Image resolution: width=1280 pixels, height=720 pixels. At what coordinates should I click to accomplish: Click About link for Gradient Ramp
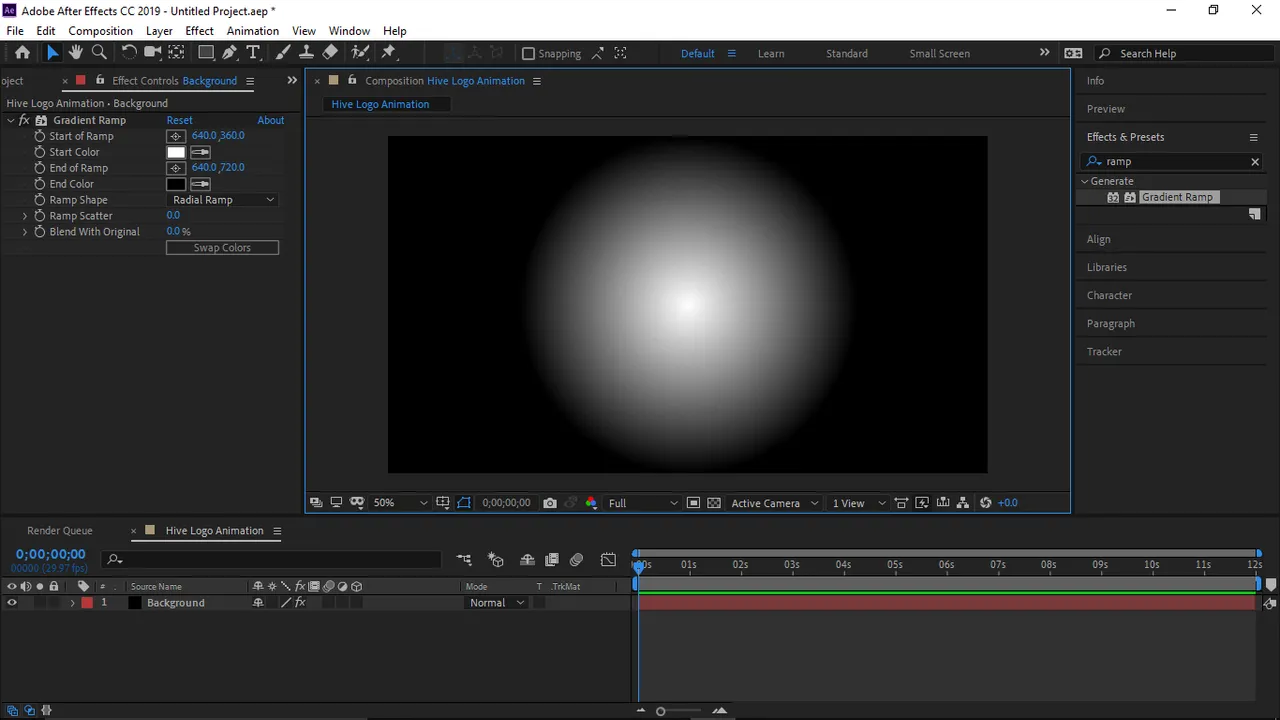click(271, 120)
